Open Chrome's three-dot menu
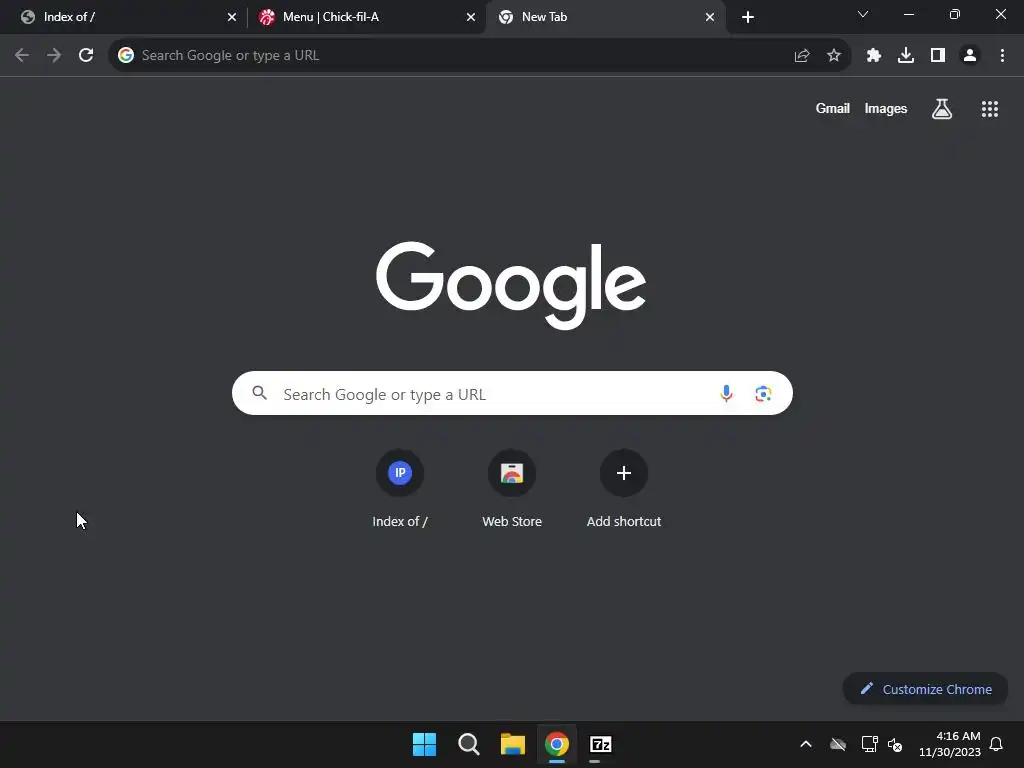 pyautogui.click(x=1002, y=56)
